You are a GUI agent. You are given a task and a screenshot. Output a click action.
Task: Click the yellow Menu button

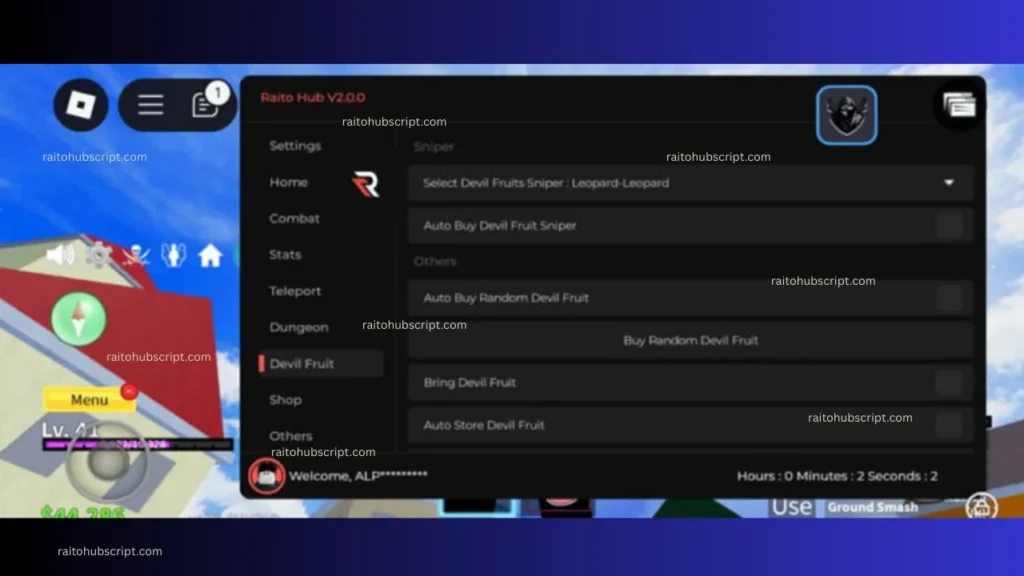point(89,400)
